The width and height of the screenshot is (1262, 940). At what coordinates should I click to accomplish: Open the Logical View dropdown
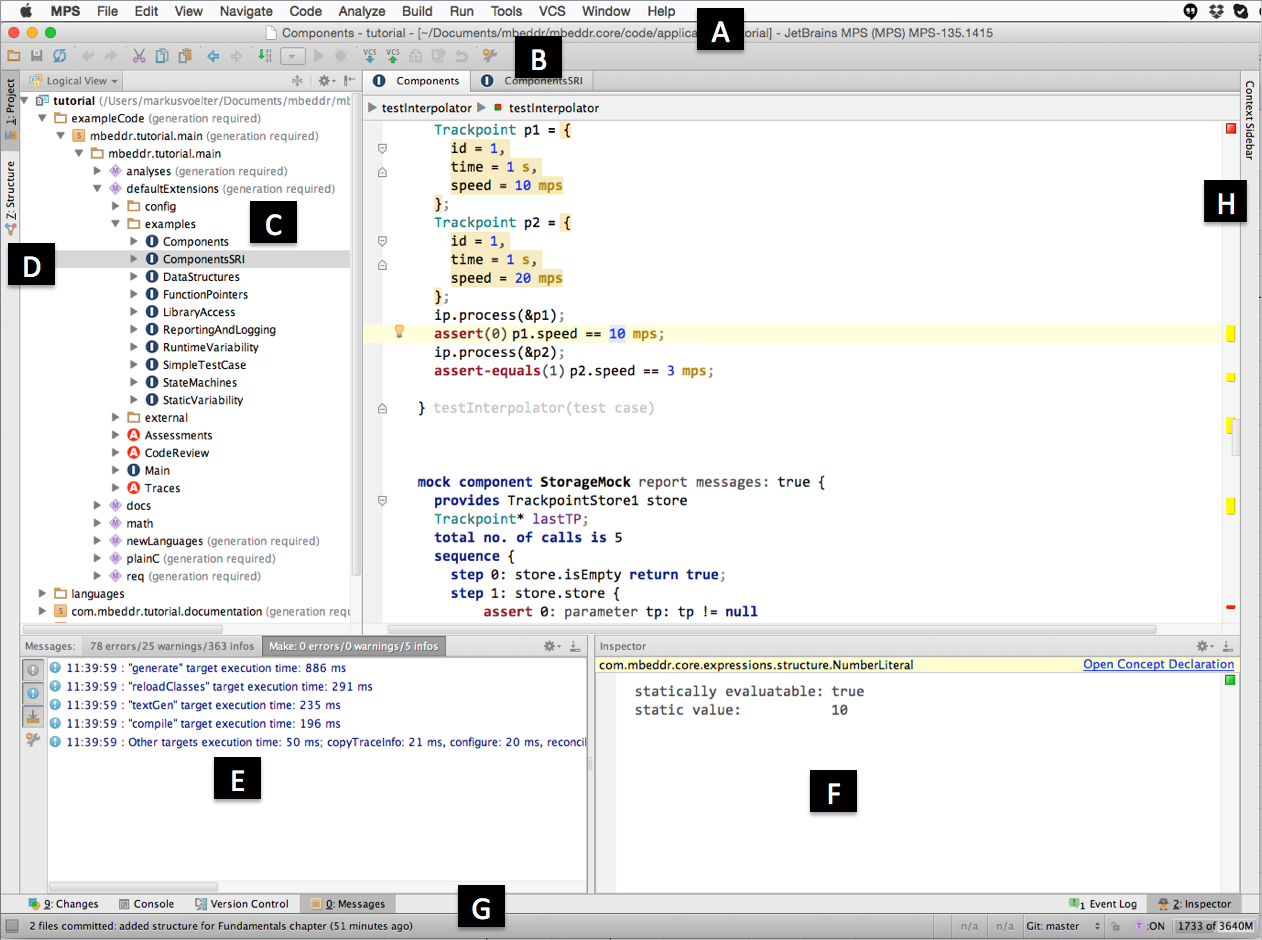pos(75,81)
